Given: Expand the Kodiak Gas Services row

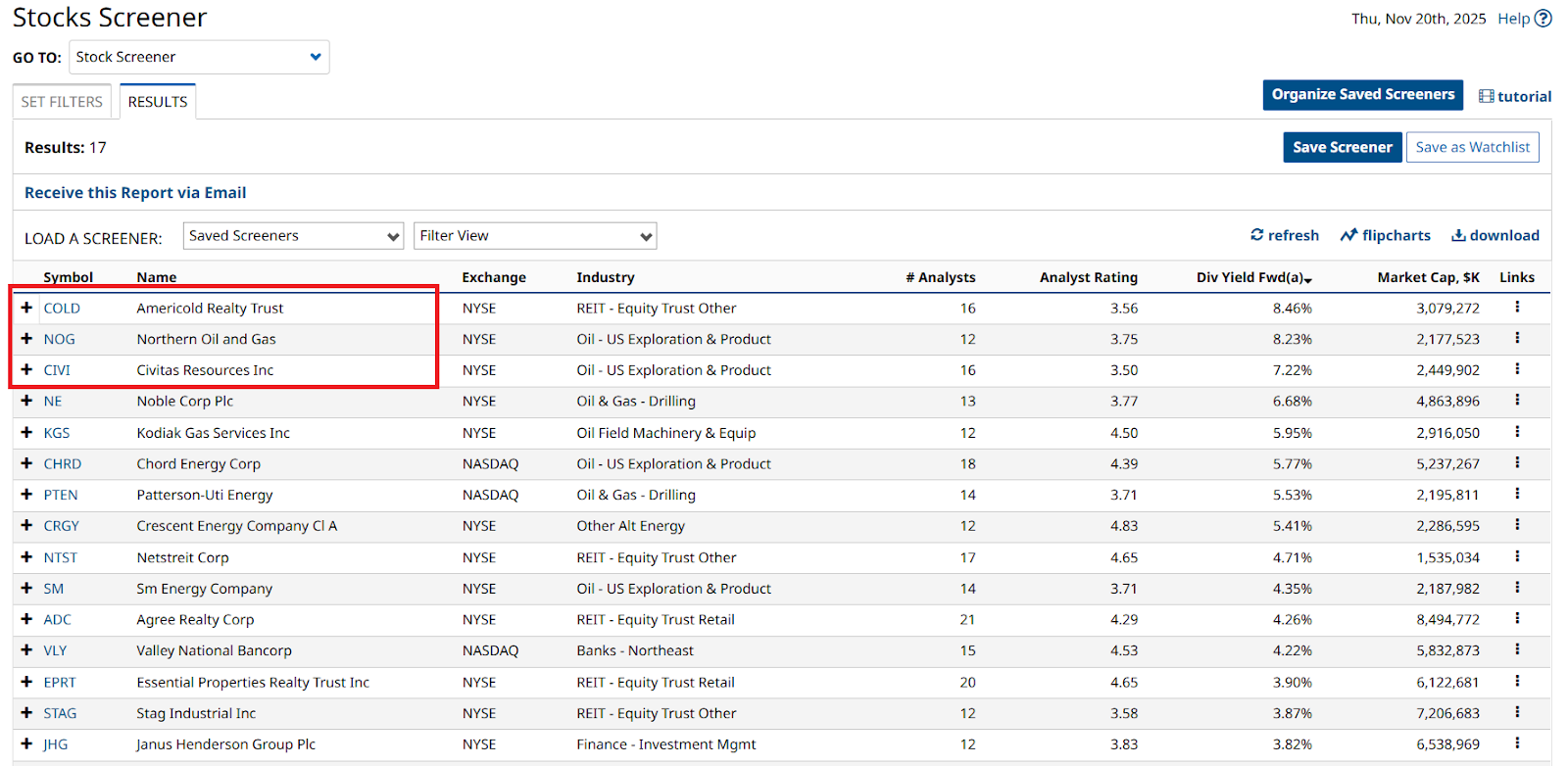Looking at the screenshot, I should pos(26,432).
